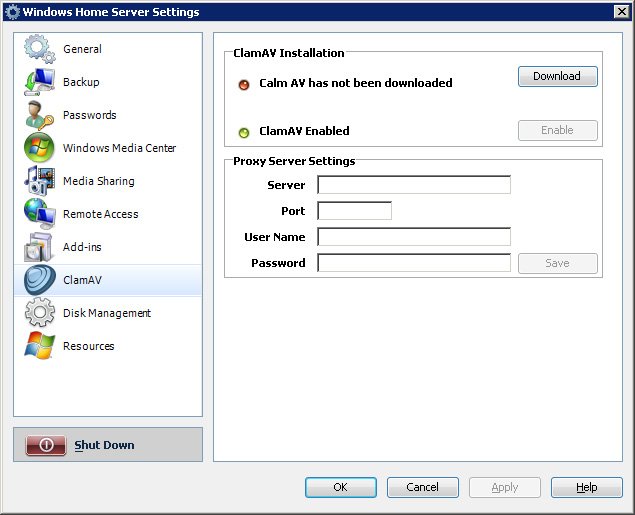This screenshot has width=635, height=515.
Task: Click the Add-ins package icon
Action: (39, 247)
